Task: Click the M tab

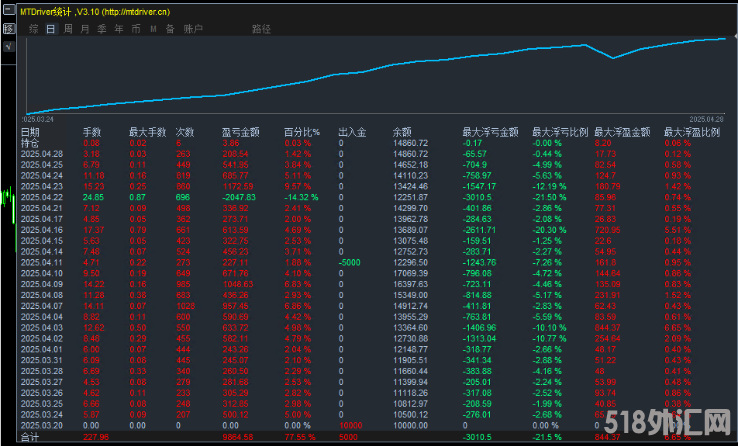Action: coord(153,29)
